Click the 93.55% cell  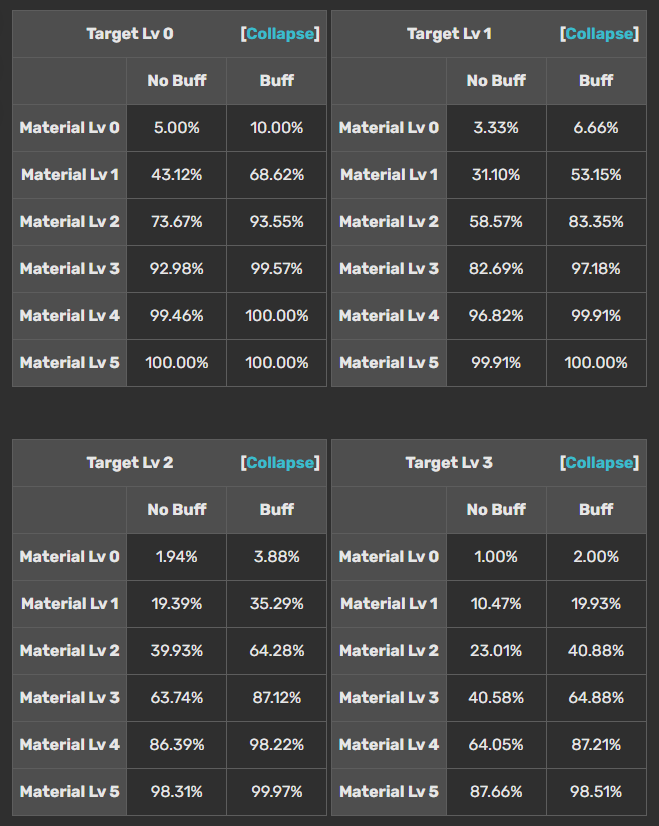(277, 222)
